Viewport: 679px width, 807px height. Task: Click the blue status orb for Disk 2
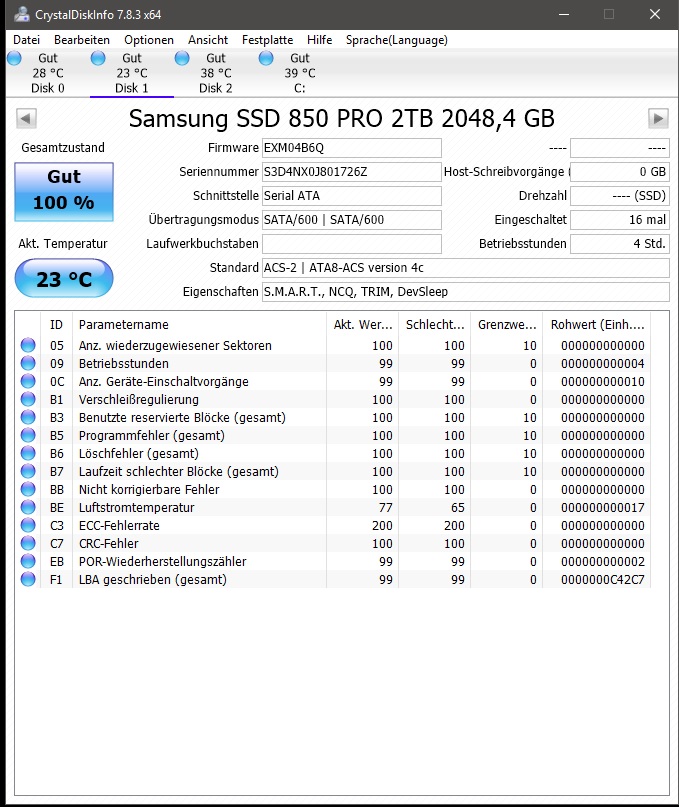click(x=182, y=58)
